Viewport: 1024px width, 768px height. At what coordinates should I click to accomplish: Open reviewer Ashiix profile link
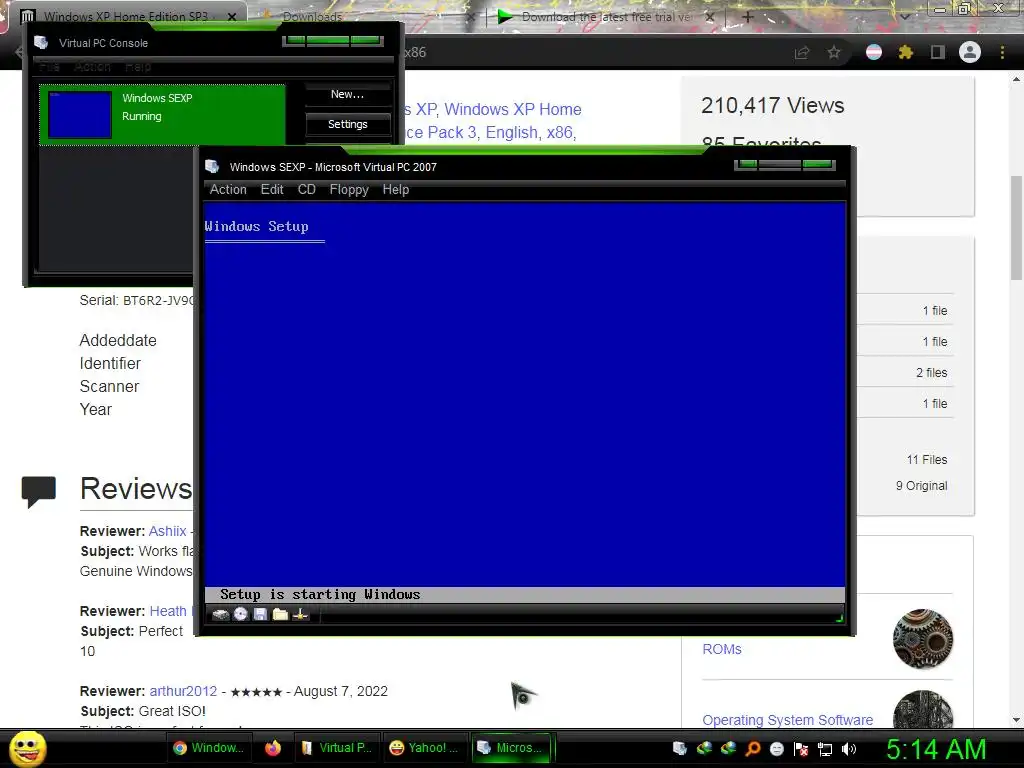167,531
